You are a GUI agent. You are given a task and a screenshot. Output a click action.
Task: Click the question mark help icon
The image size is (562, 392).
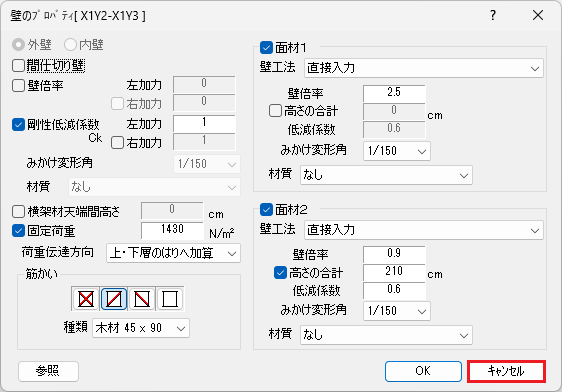click(x=493, y=15)
